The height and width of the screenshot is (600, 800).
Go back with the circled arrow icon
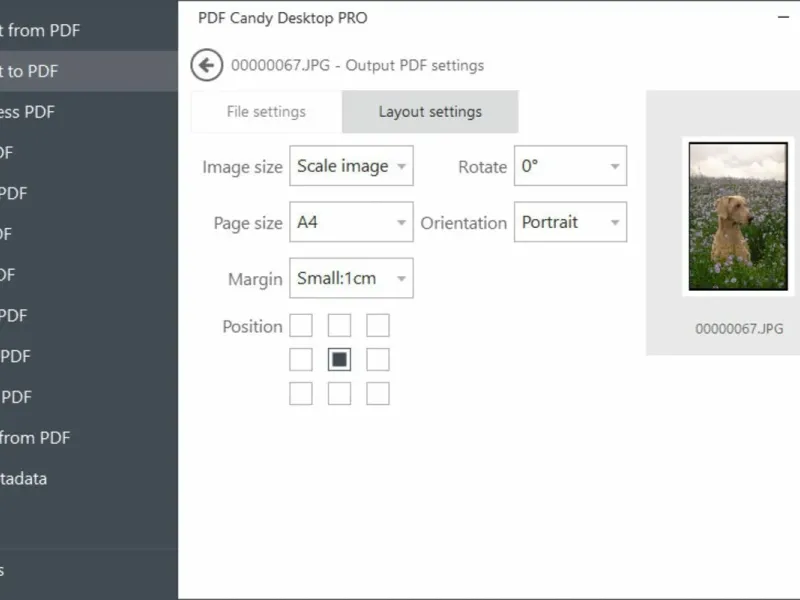[x=207, y=65]
